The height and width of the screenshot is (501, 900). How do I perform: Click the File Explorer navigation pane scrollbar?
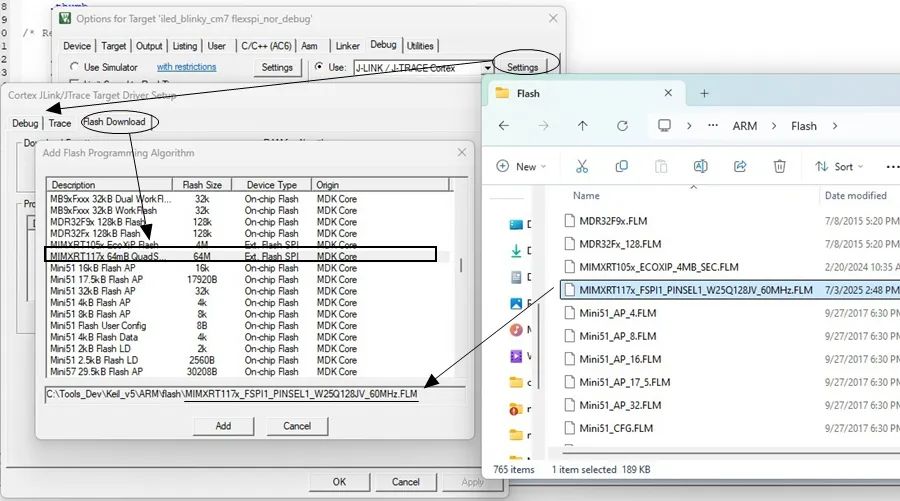click(538, 345)
